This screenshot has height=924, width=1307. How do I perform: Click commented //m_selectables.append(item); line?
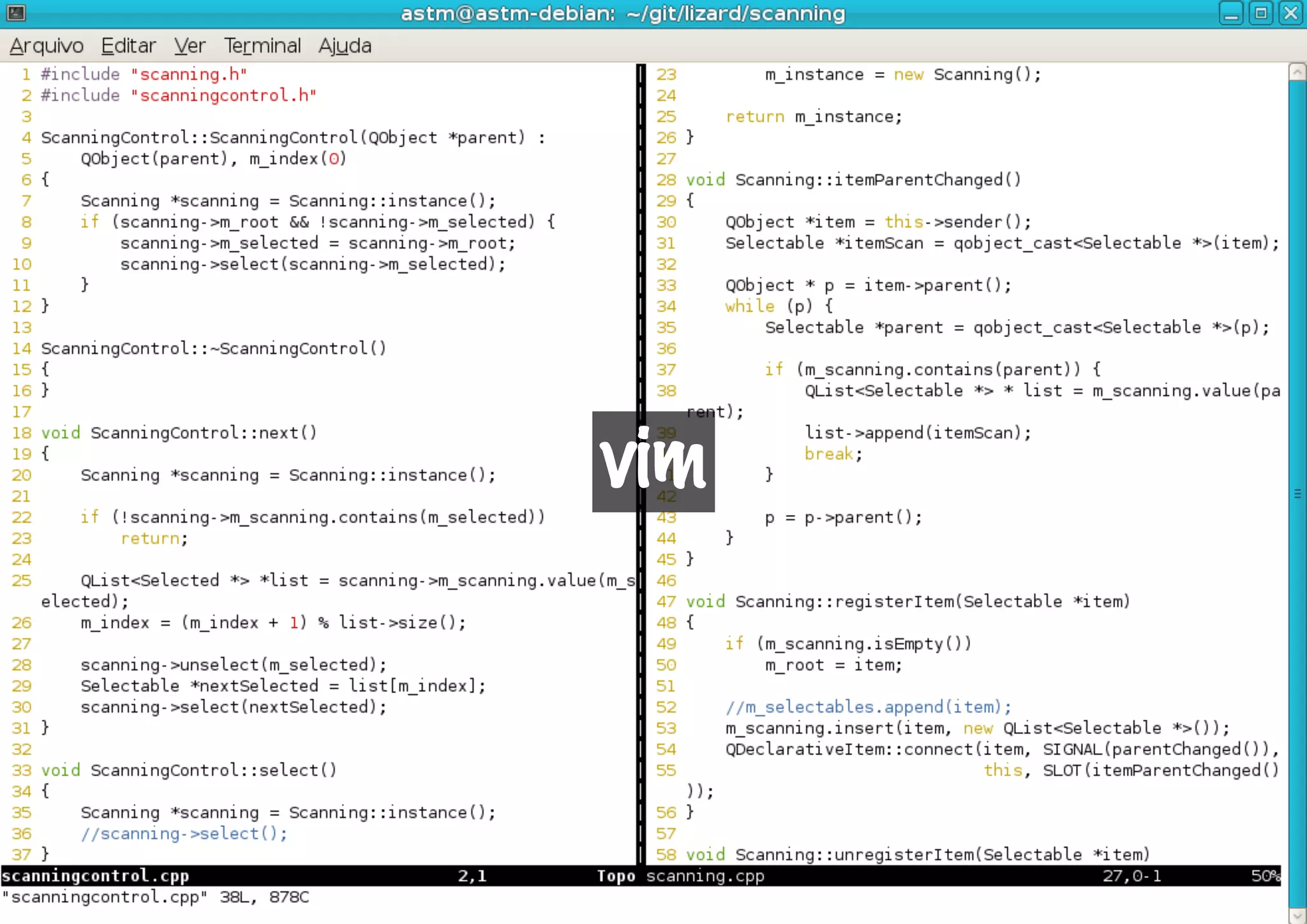pyautogui.click(x=868, y=707)
